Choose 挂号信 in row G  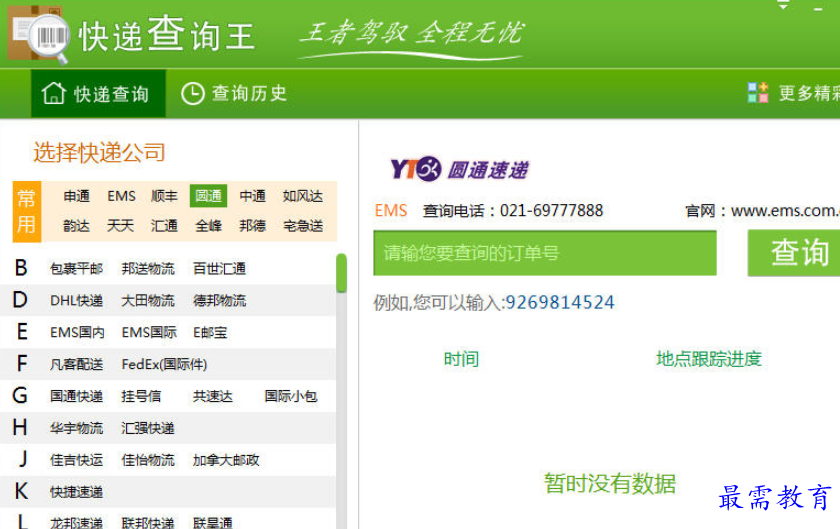coord(141,396)
